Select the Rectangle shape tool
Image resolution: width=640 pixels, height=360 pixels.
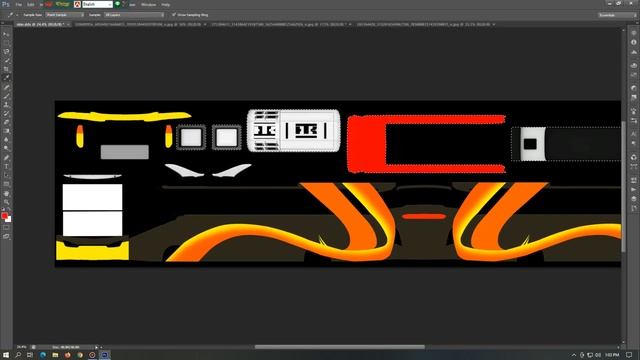(6, 184)
